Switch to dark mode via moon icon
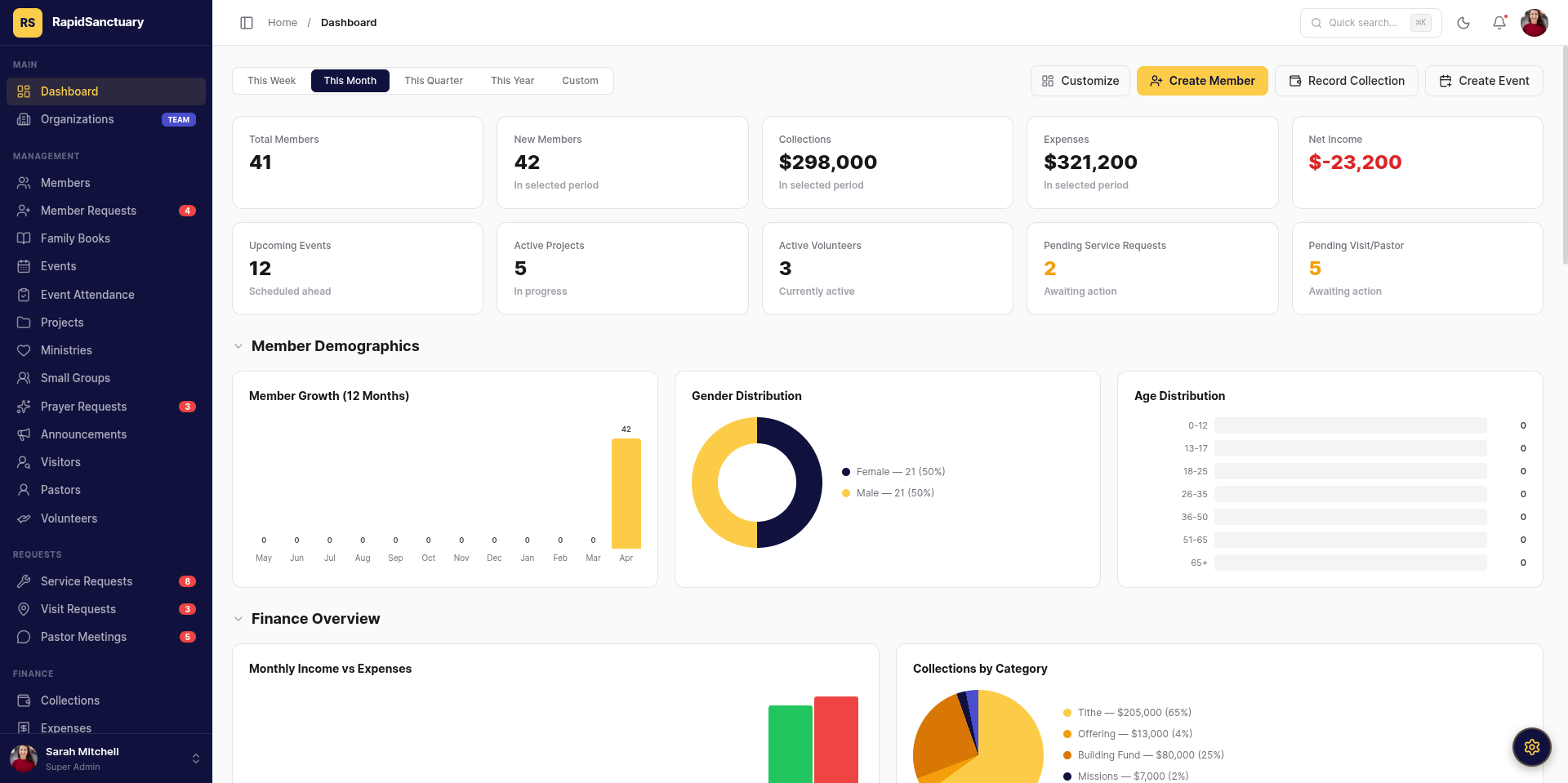Screen dimensions: 1568x783 (x=1463, y=23)
